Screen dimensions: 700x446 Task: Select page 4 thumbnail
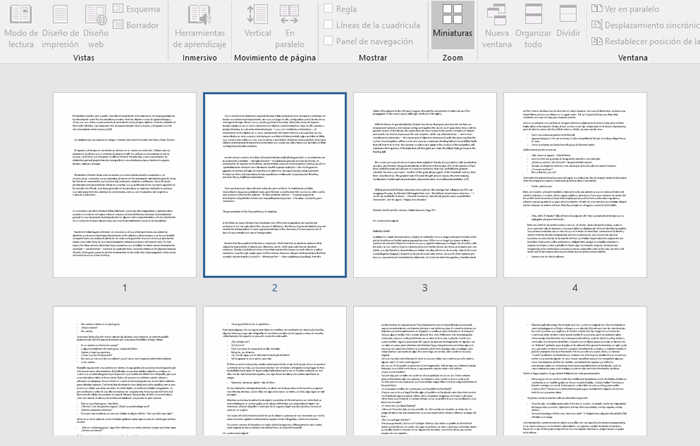[x=574, y=185]
